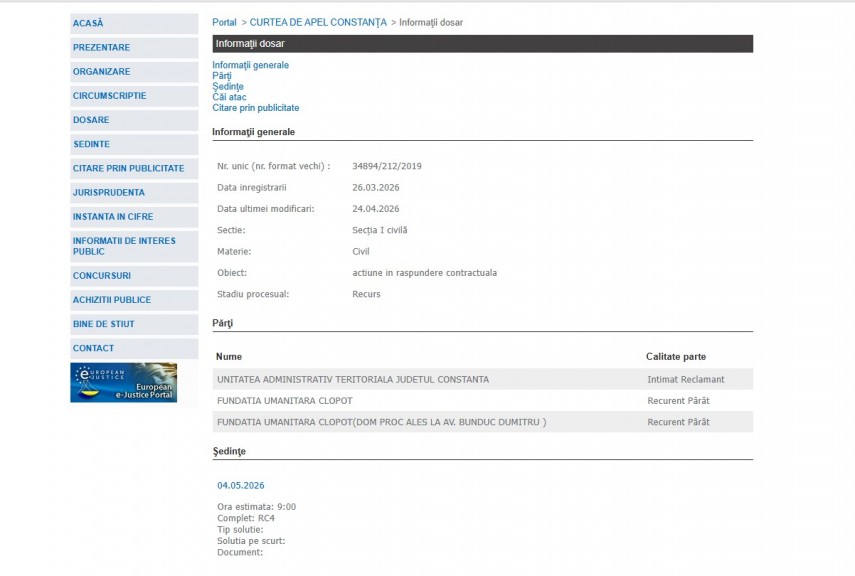The image size is (855, 576).
Task: Open the European e-Justice Portal banner
Action: 123,382
